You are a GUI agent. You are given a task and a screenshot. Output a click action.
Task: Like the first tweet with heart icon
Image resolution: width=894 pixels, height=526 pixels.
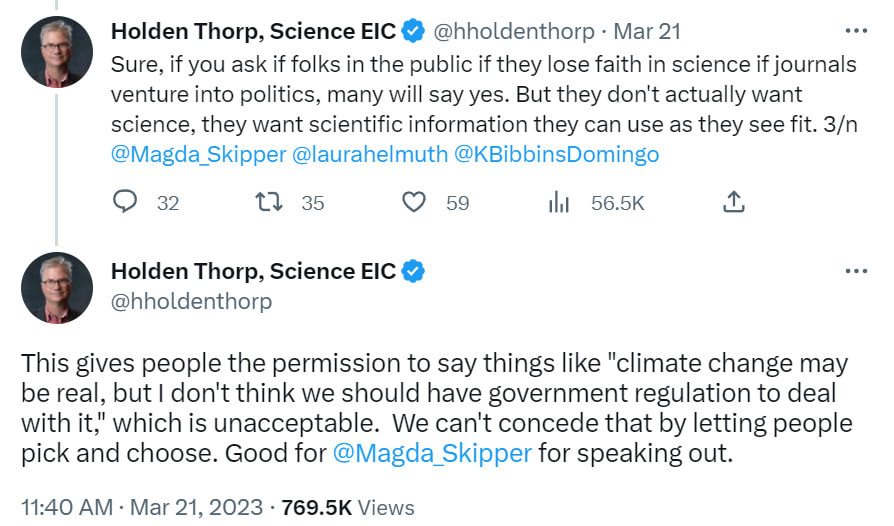coord(414,203)
